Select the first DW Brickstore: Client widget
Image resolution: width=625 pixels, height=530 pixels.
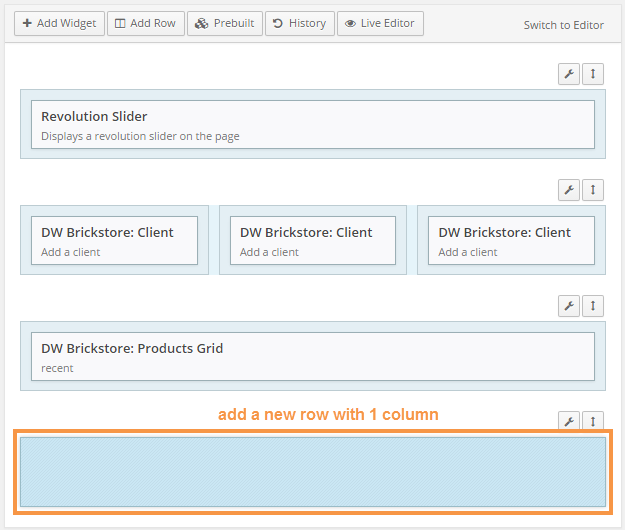114,241
